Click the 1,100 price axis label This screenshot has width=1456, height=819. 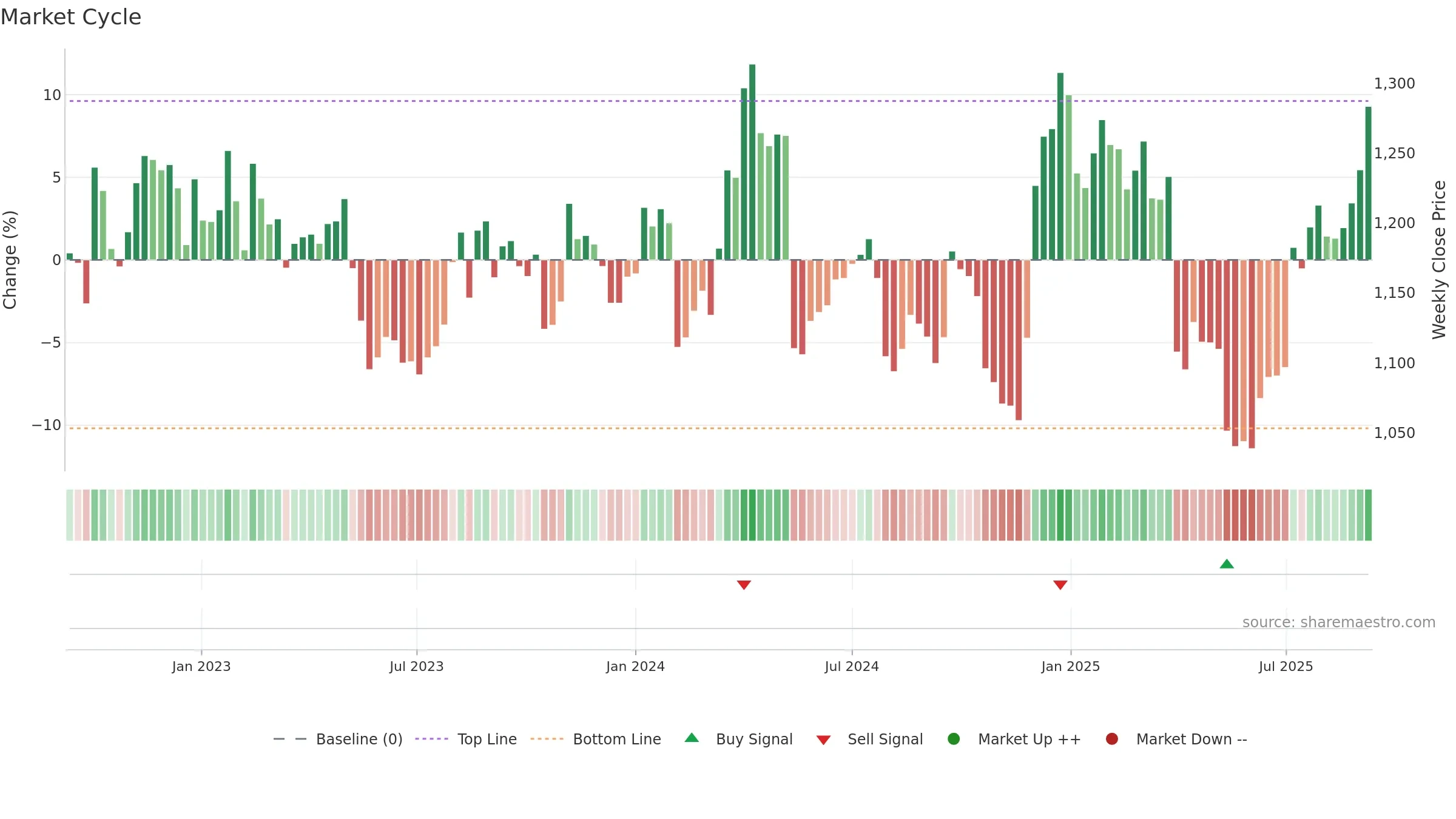(x=1394, y=363)
